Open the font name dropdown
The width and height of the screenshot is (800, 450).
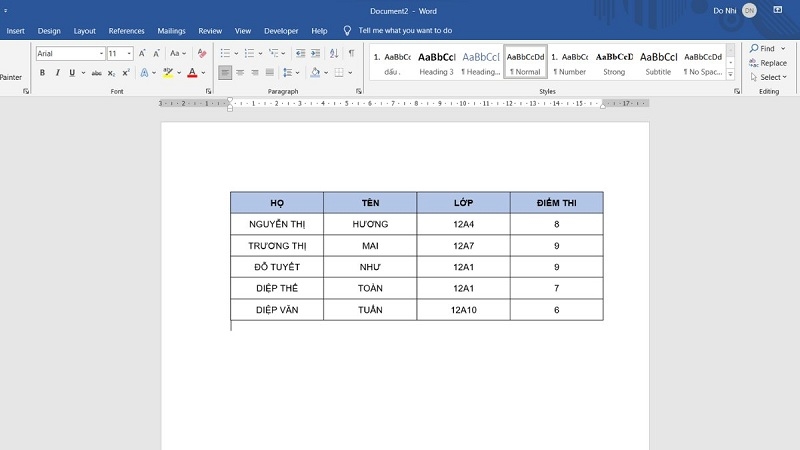(x=101, y=53)
